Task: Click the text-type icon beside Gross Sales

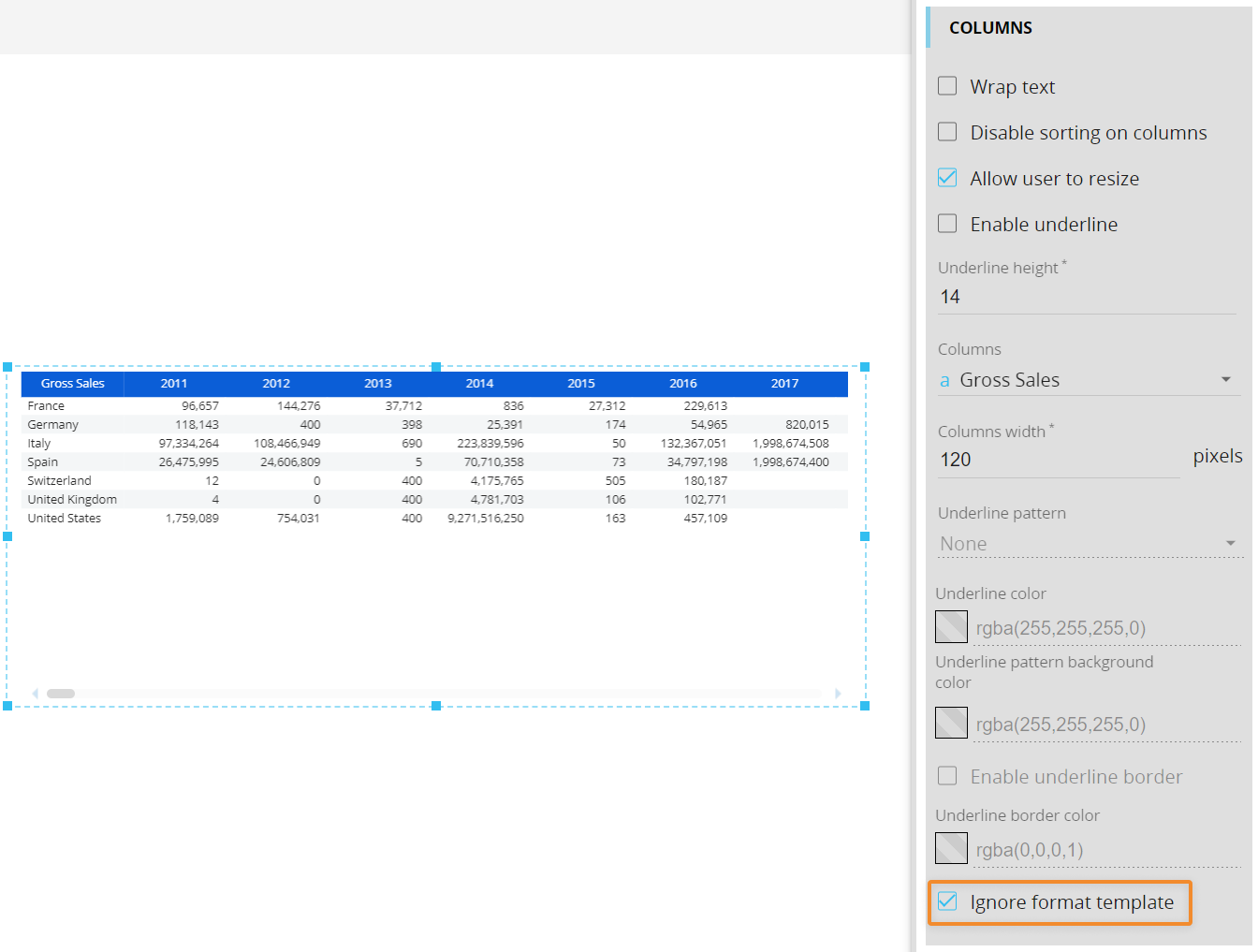Action: [x=944, y=381]
